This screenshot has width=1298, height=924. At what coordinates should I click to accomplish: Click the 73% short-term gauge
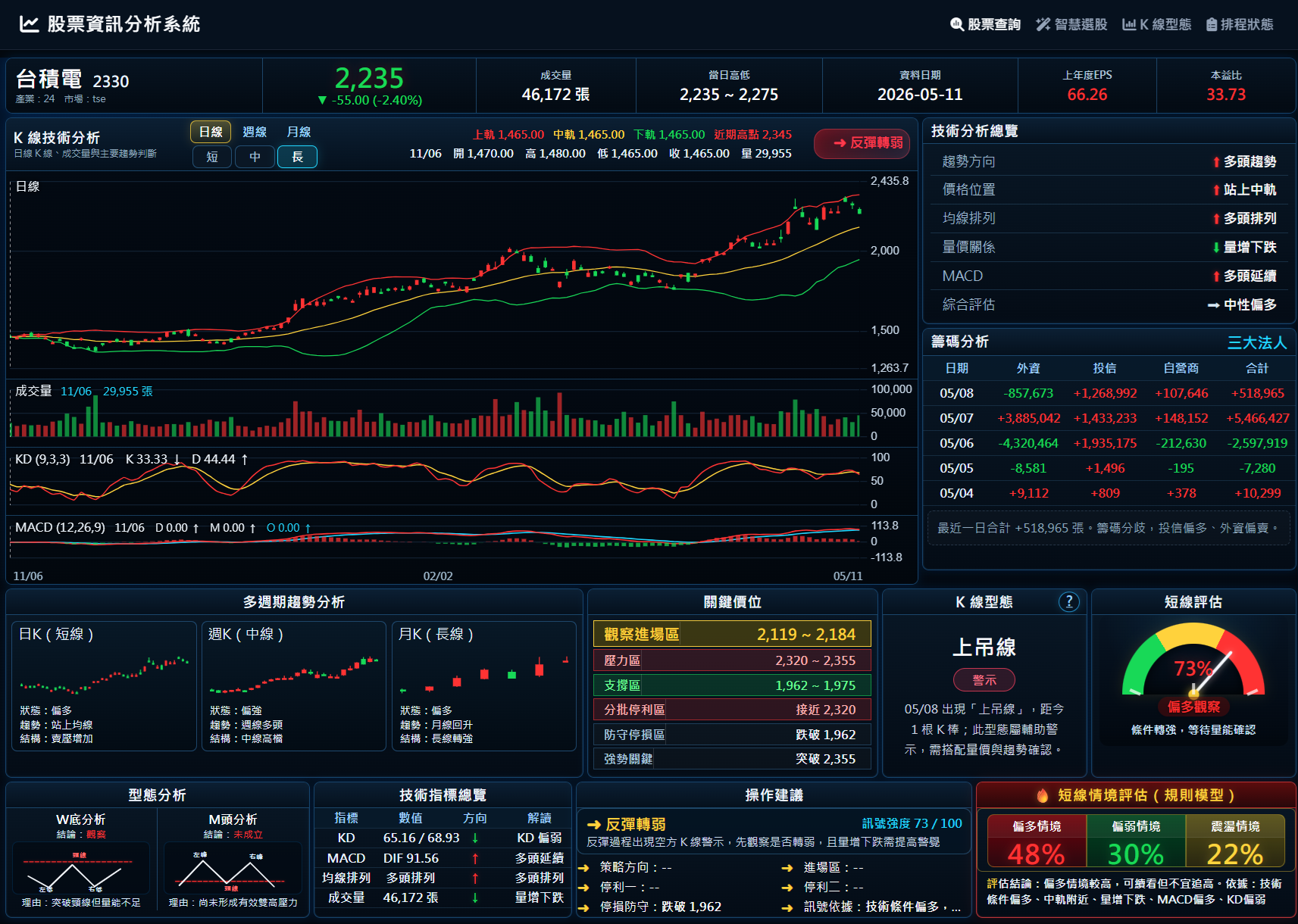coord(1193,660)
